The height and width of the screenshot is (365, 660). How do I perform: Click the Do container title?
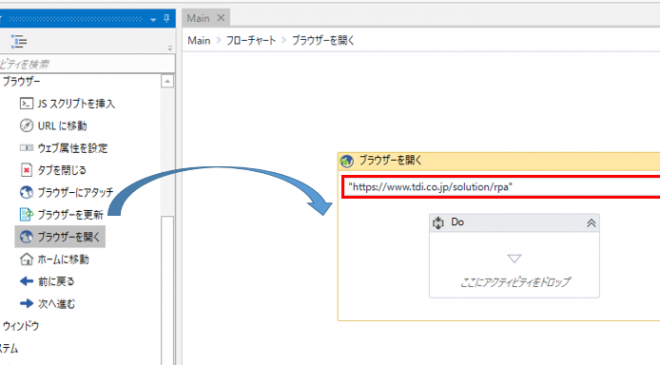(x=457, y=222)
